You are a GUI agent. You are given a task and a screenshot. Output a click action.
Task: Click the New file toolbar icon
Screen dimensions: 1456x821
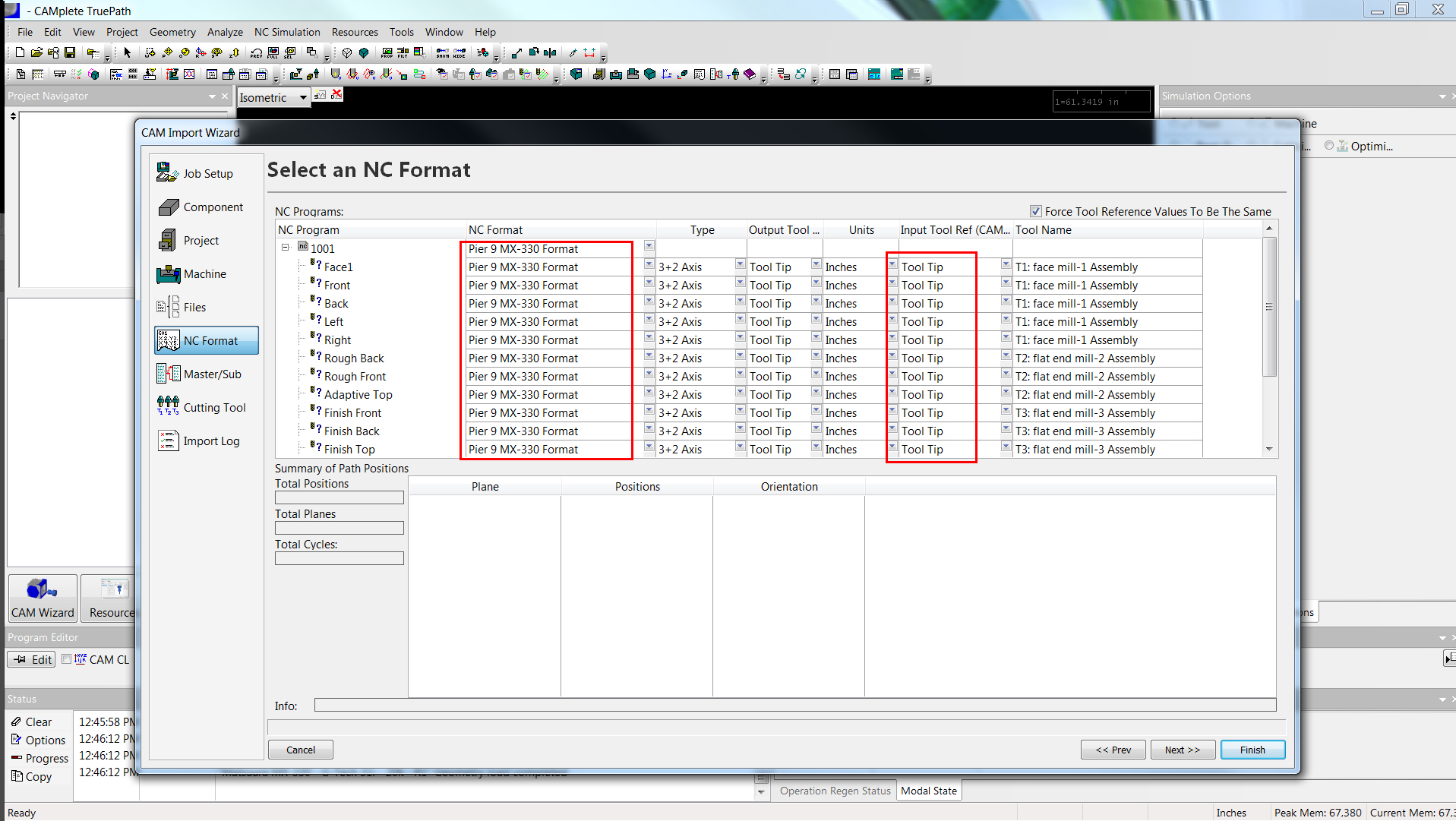20,52
